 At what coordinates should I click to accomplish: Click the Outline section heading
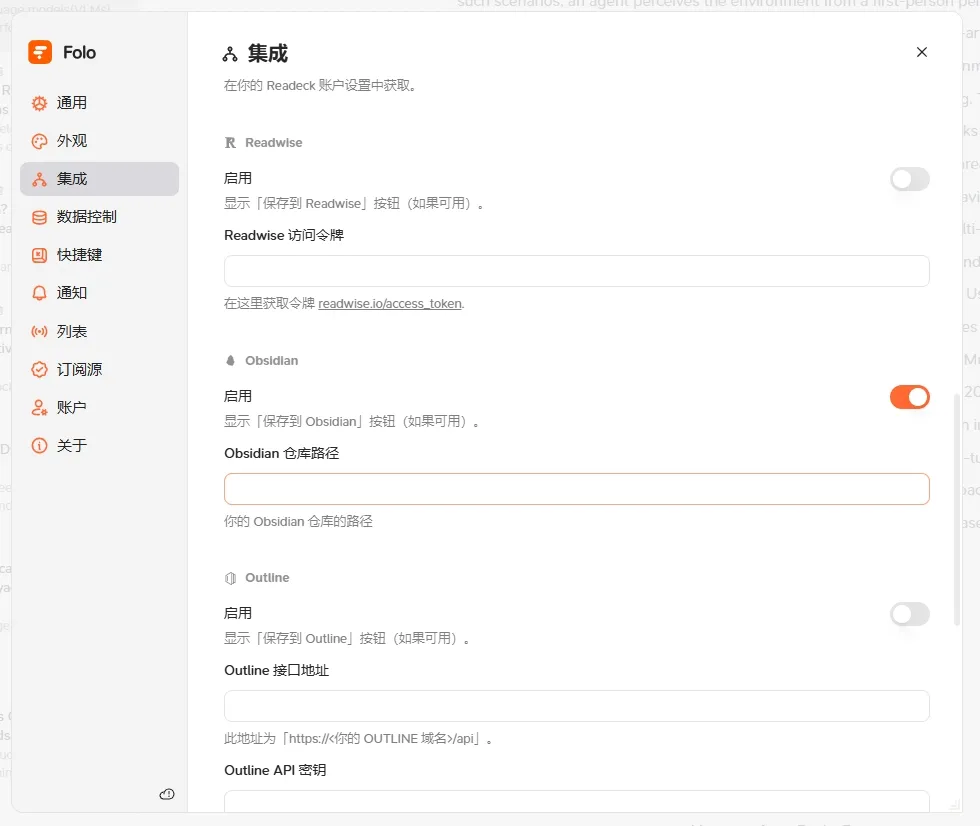pos(268,578)
